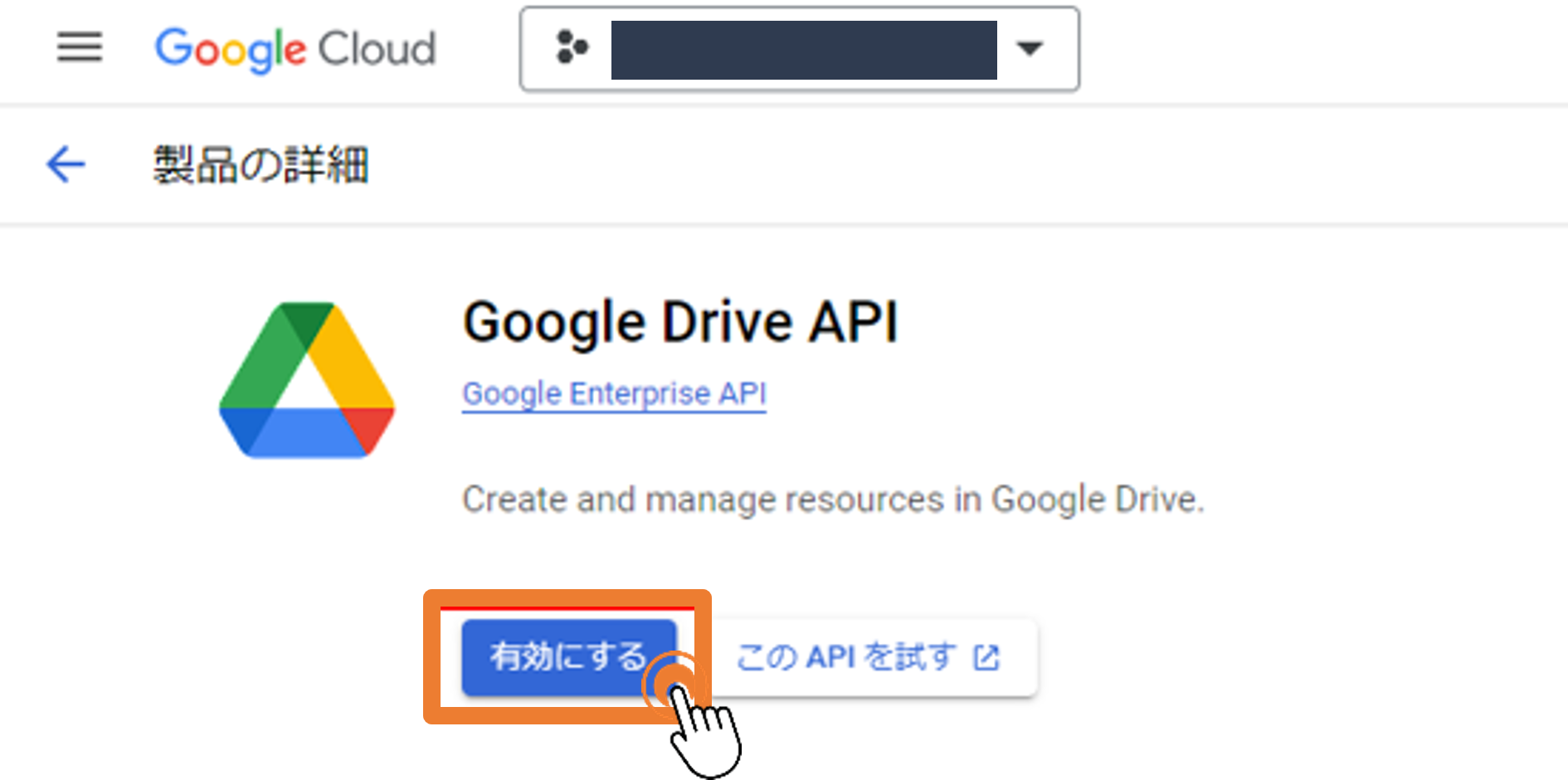Click the Create and manage resources description

(x=833, y=500)
